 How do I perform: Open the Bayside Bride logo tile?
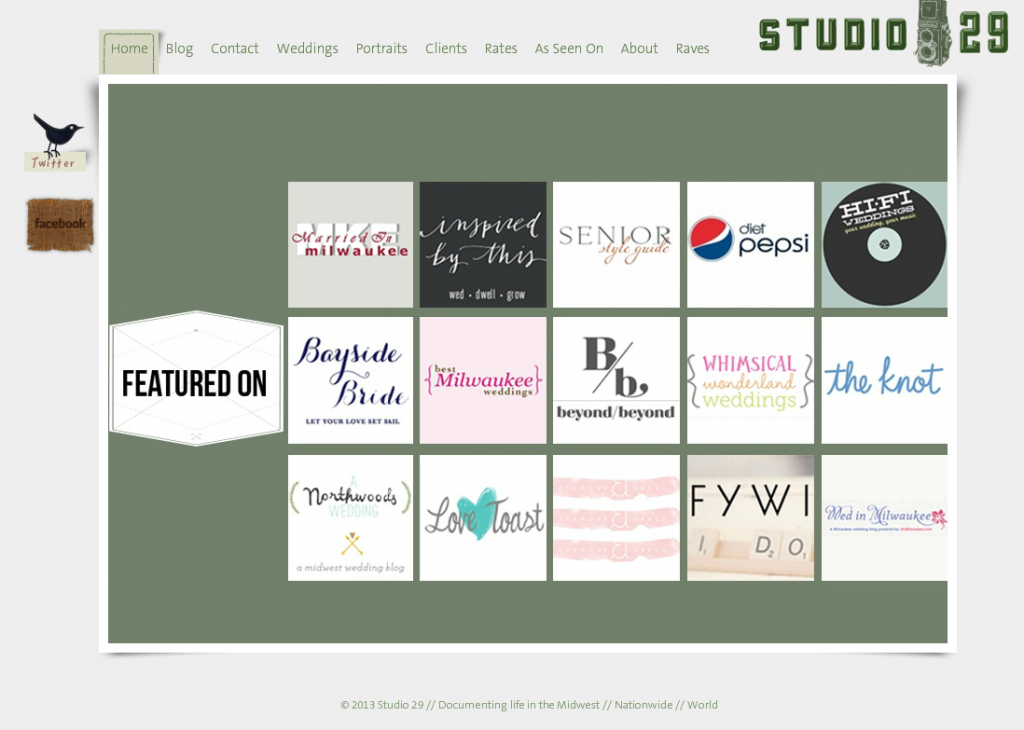point(351,381)
